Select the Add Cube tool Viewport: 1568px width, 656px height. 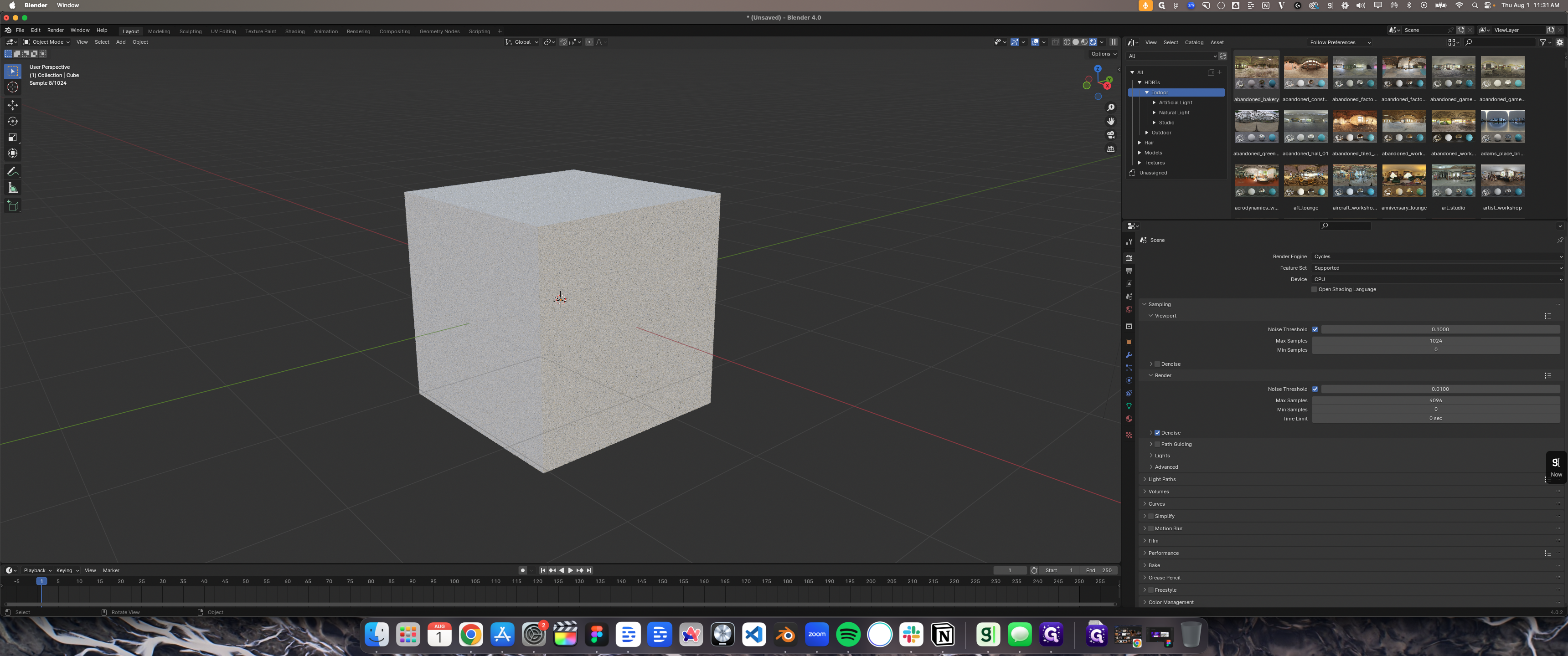pos(13,206)
